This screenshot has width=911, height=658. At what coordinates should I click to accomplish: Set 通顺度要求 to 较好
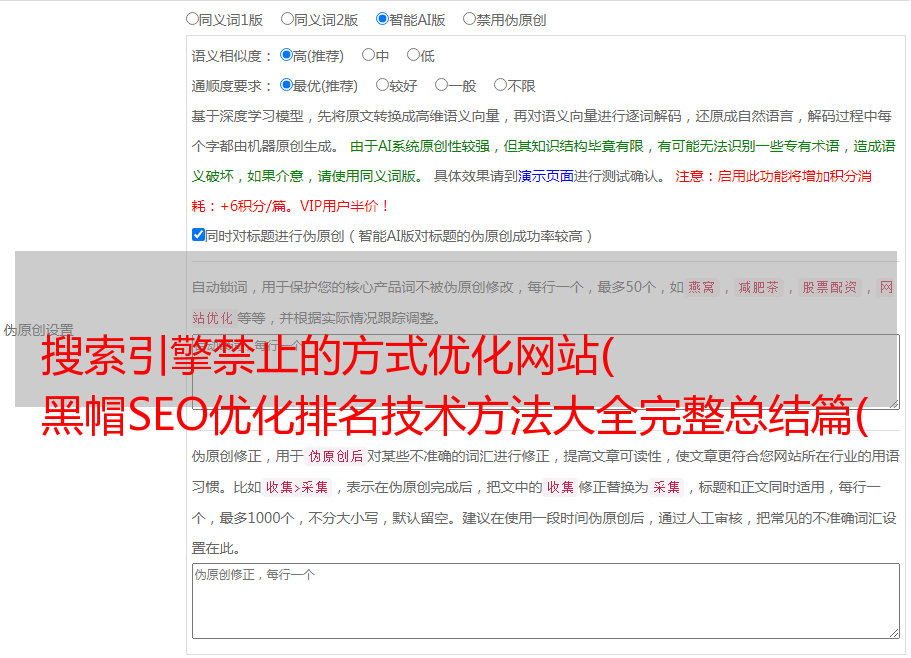[382, 85]
